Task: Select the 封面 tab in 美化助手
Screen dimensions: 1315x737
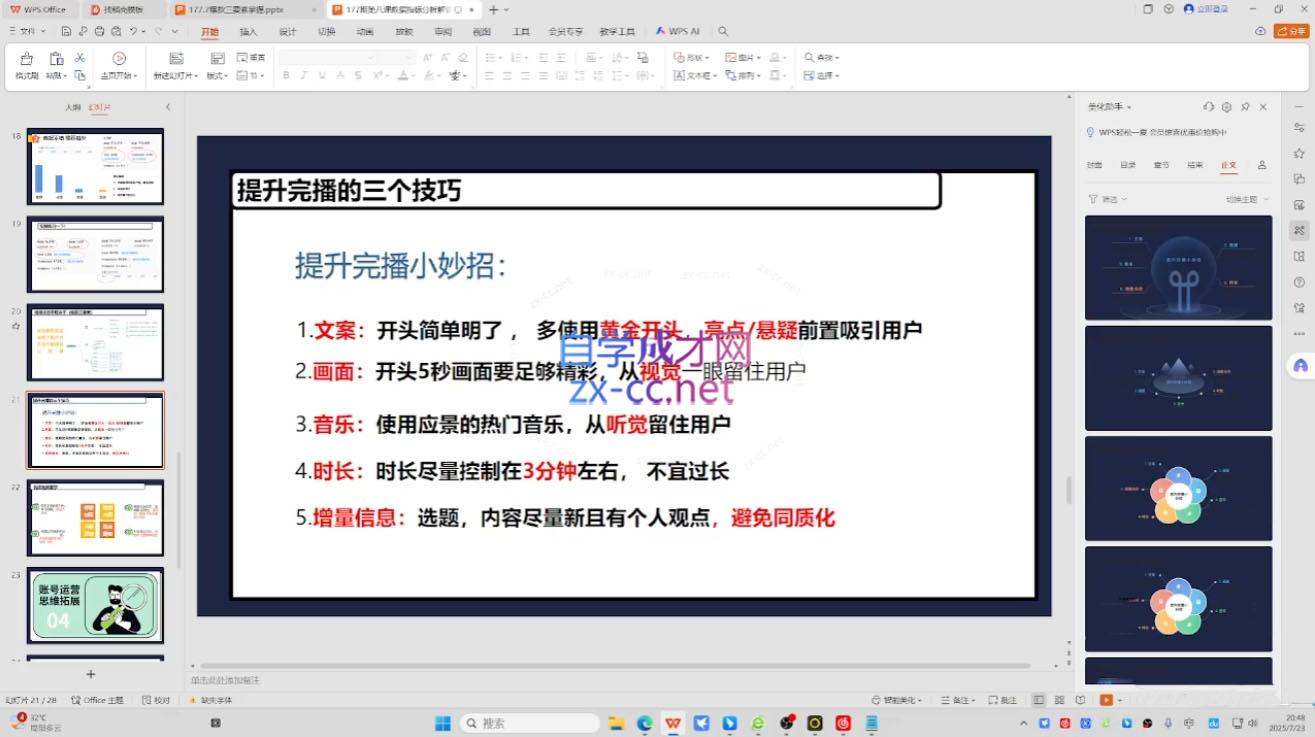Action: (x=1095, y=165)
